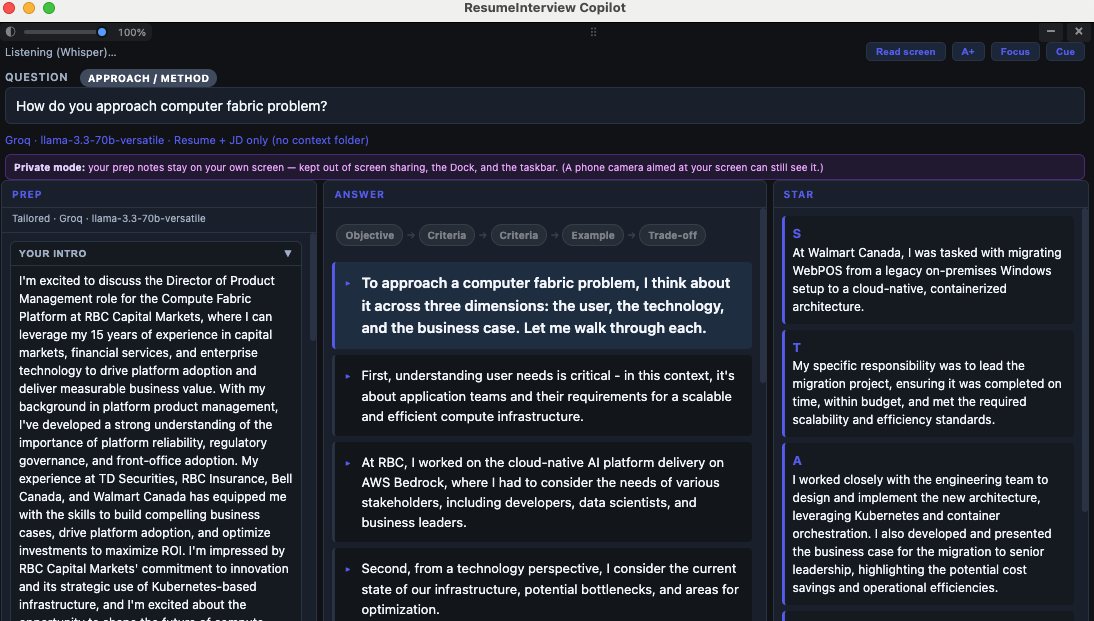This screenshot has height=621, width=1094.
Task: Click the 100% opacity value
Action: pyautogui.click(x=132, y=32)
